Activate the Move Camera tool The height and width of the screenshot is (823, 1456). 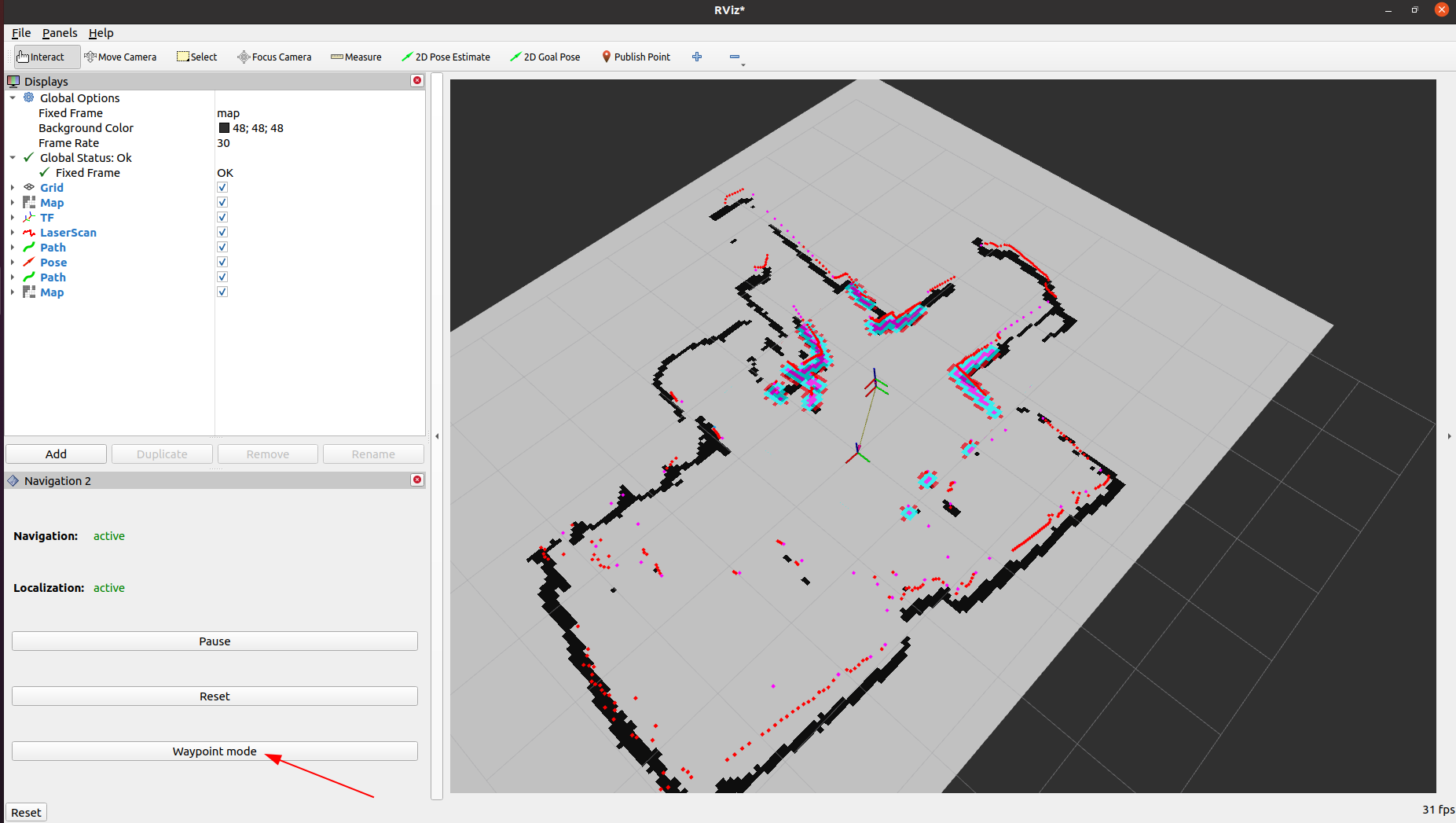(x=120, y=57)
